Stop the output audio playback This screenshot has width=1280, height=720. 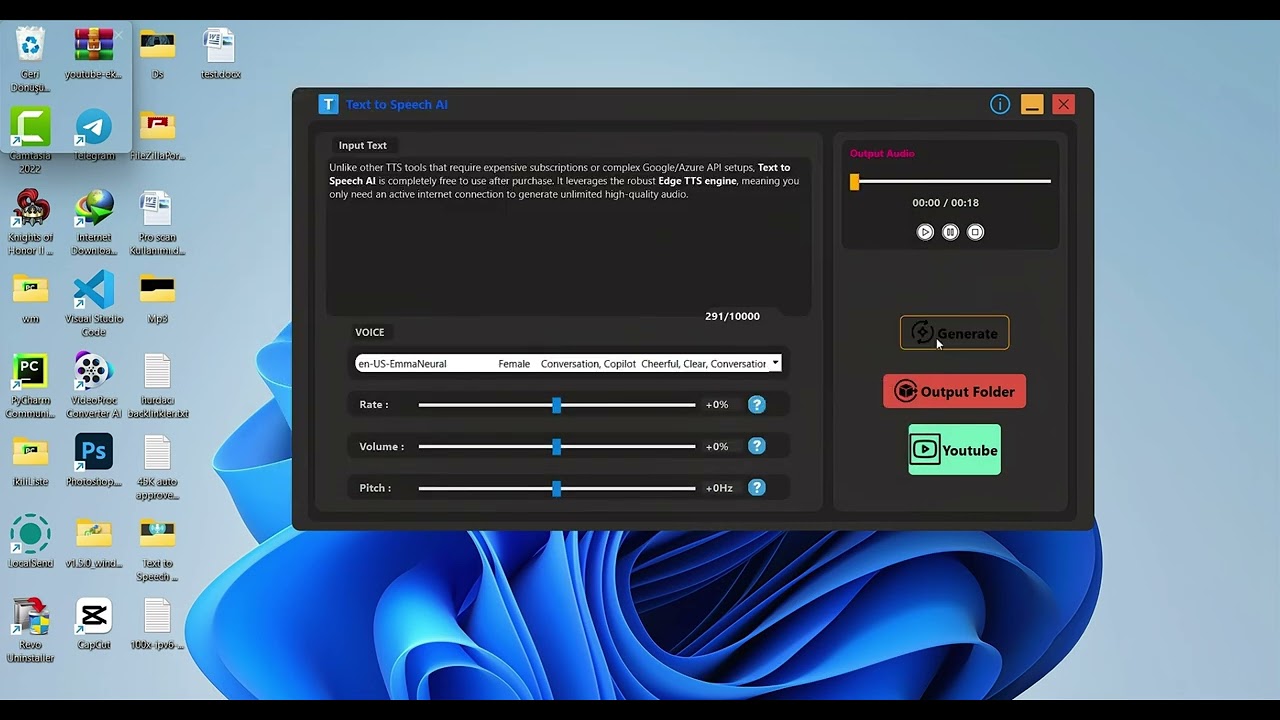975,232
